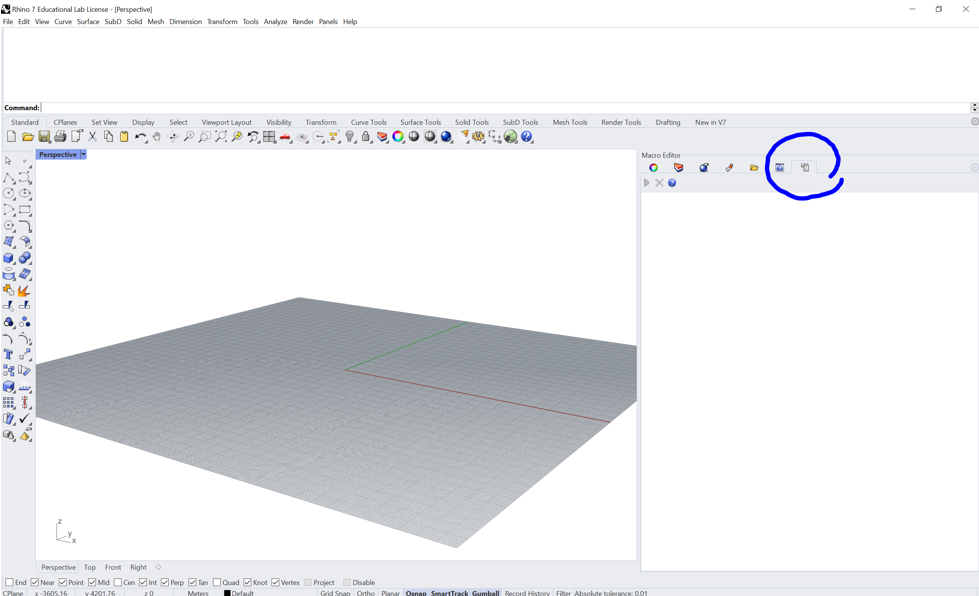The image size is (979, 596).
Task: Select the Text object tool
Action: click(x=9, y=355)
